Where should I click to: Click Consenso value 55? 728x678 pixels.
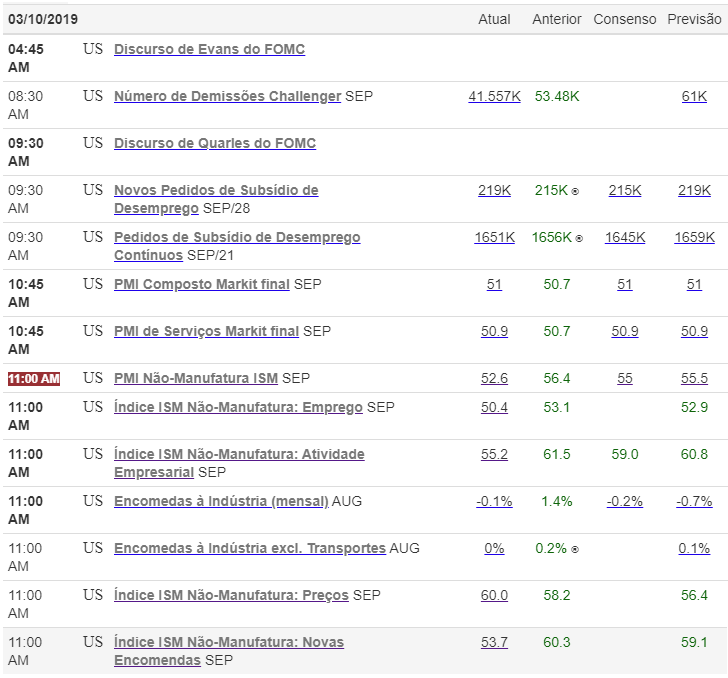pos(625,378)
